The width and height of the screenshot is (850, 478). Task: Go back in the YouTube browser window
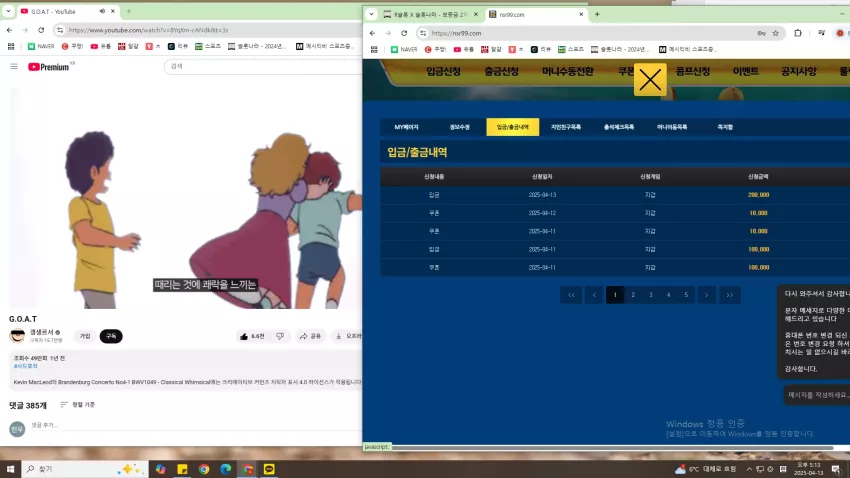[x=10, y=30]
